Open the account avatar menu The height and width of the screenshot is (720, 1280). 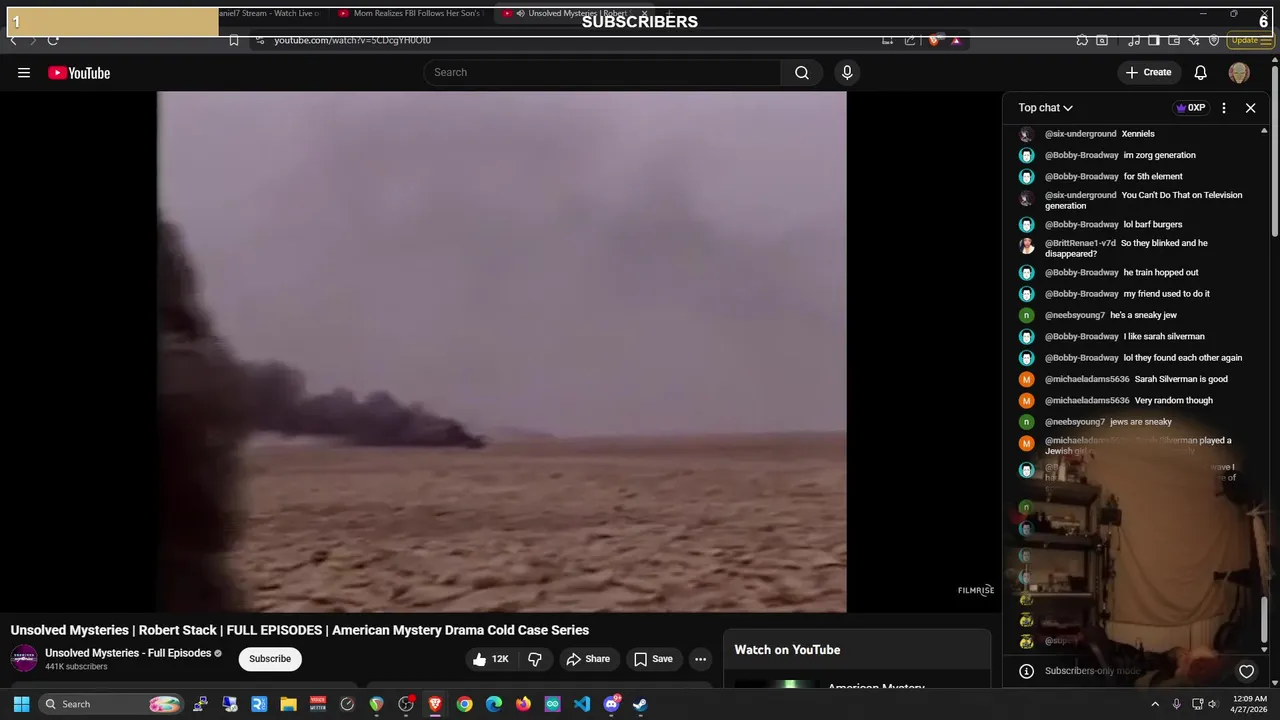point(1239,73)
